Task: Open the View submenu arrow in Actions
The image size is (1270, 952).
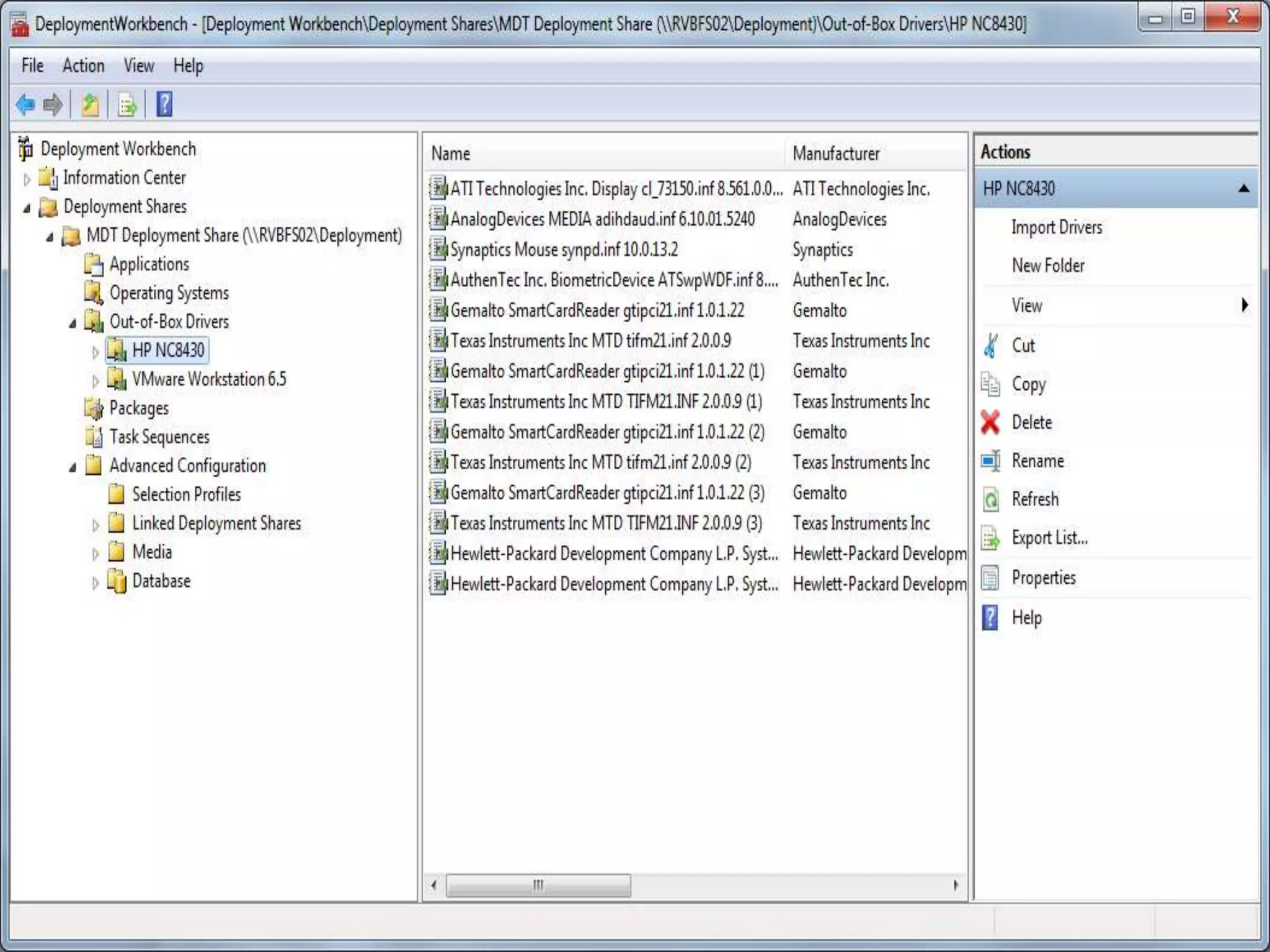Action: (1244, 305)
